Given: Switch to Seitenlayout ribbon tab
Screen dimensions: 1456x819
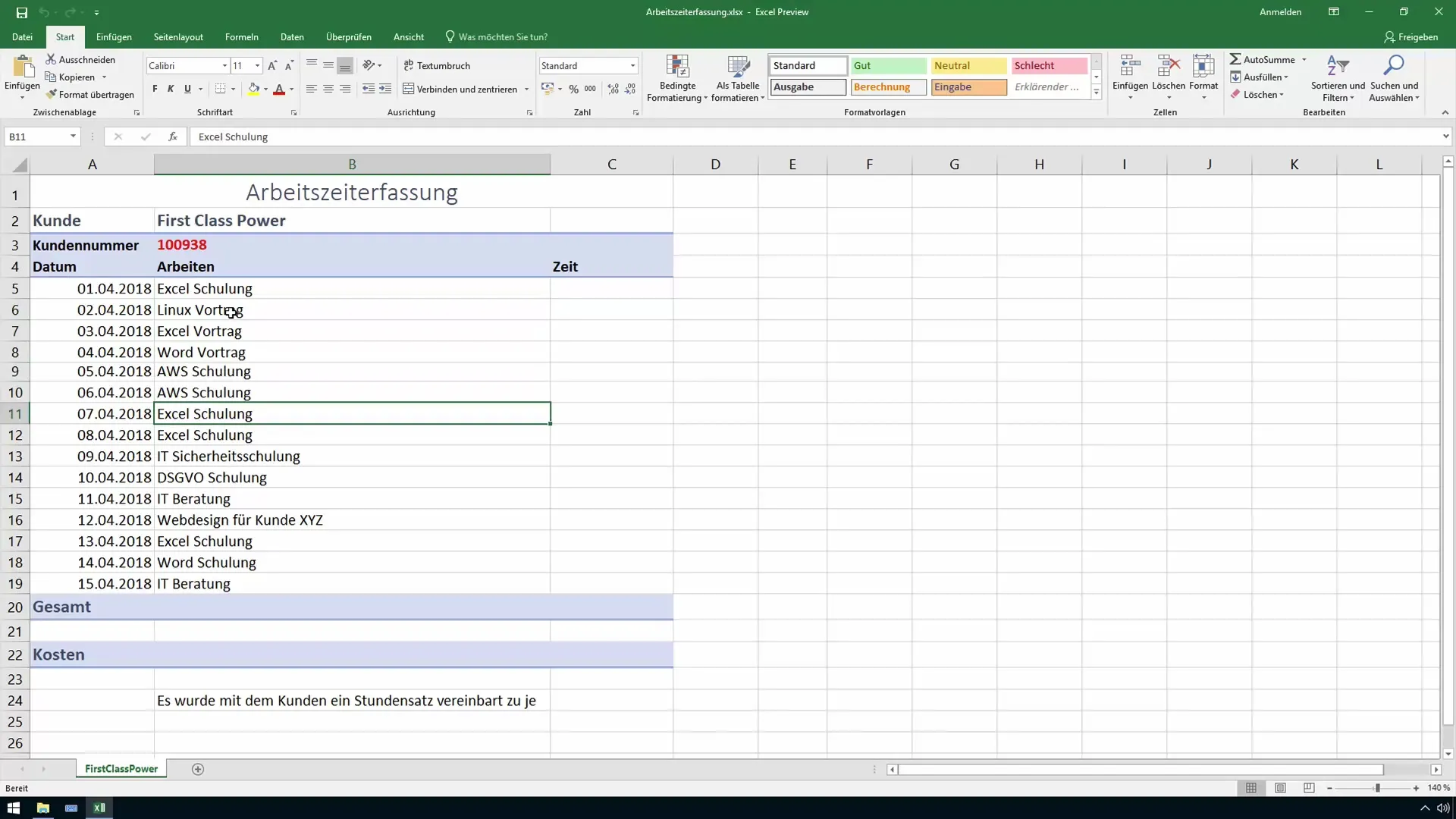Looking at the screenshot, I should pos(178,37).
